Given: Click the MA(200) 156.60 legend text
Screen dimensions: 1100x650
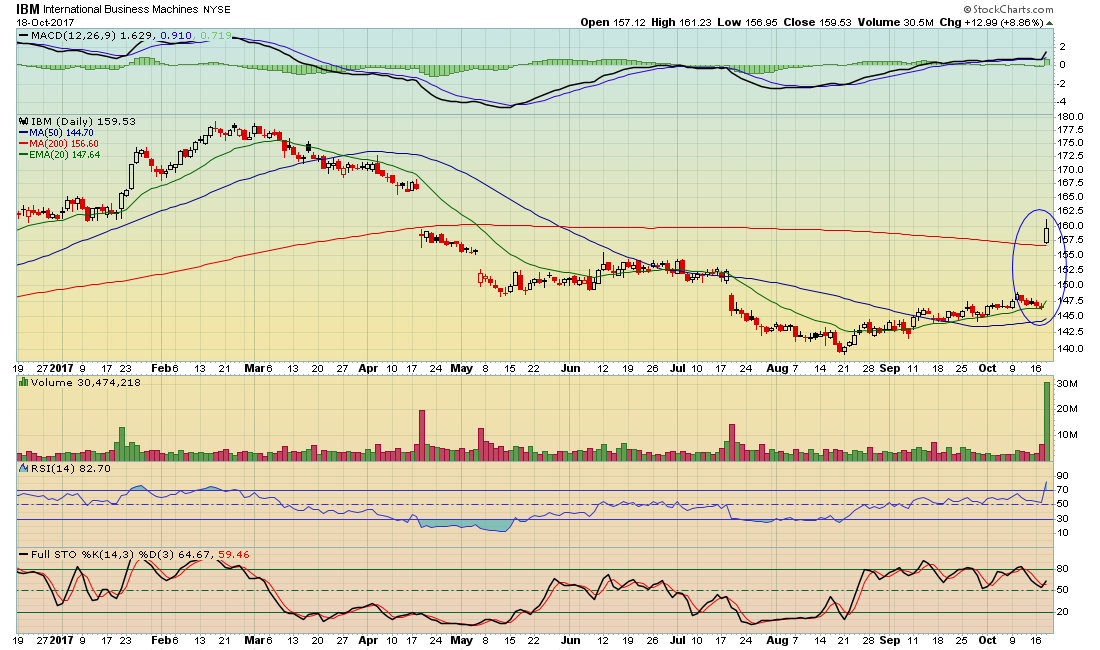Looking at the screenshot, I should [x=64, y=144].
